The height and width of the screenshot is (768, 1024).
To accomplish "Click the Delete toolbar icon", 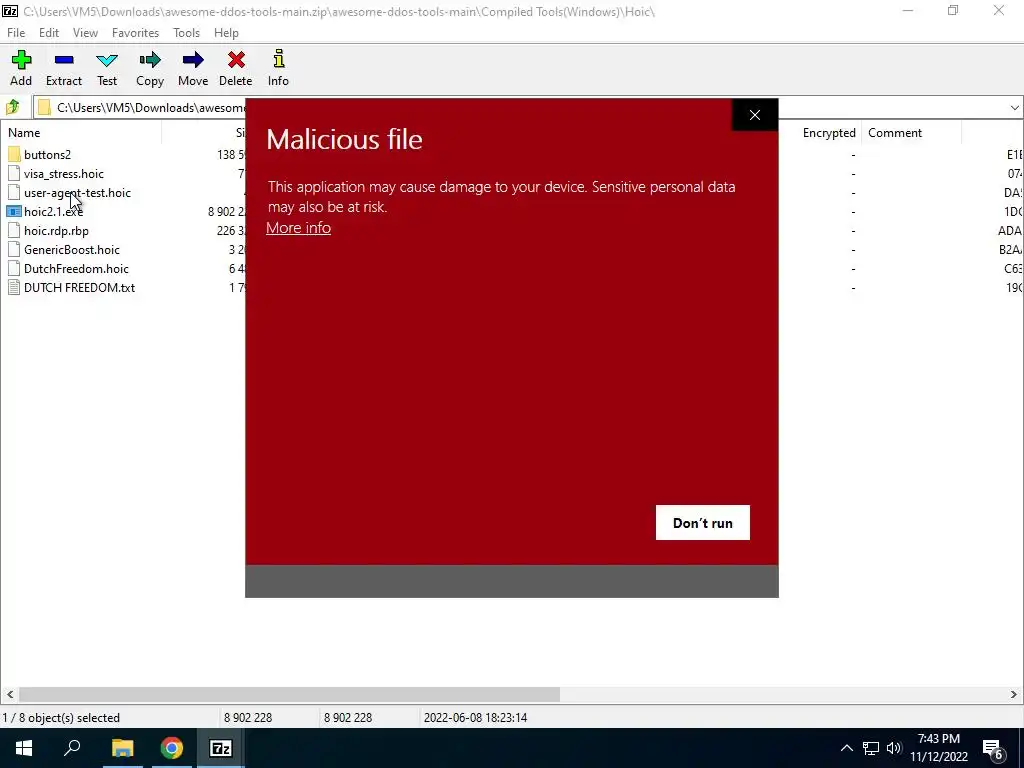I will point(236,61).
